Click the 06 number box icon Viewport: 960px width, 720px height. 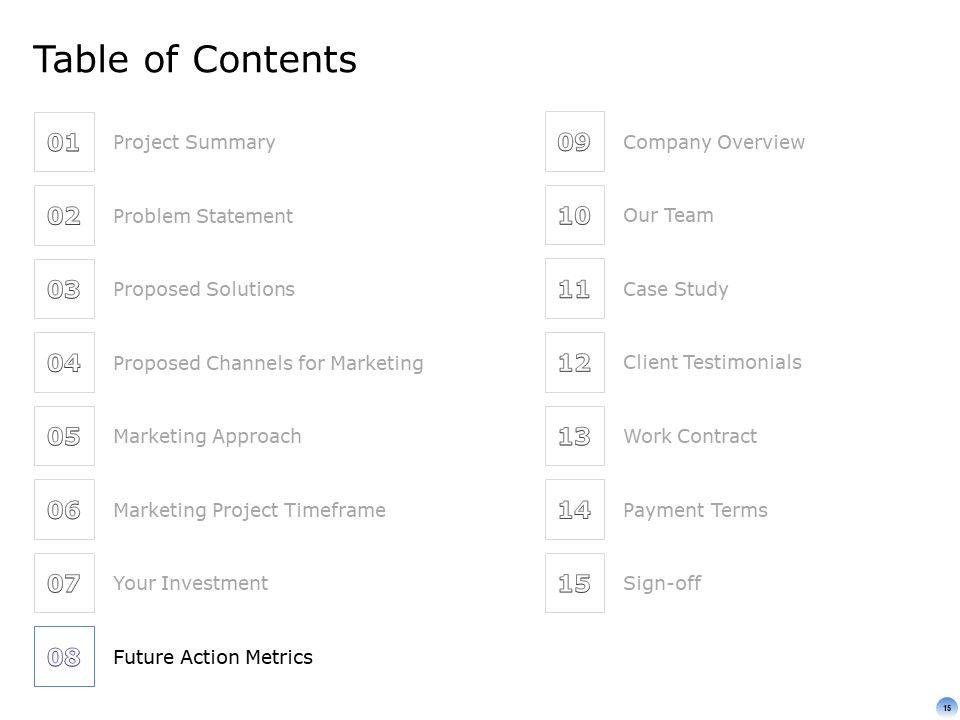[x=64, y=509]
